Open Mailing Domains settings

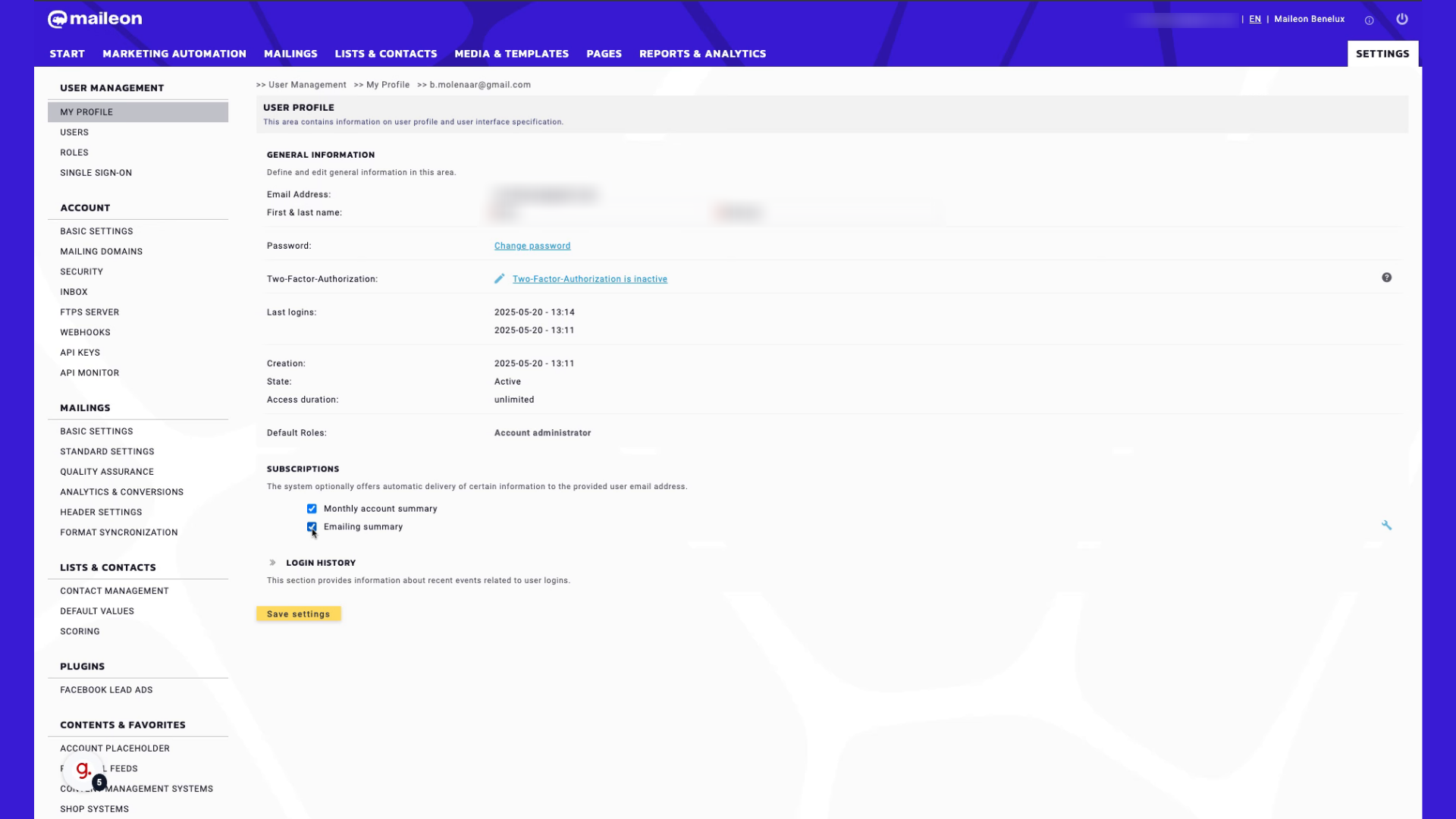point(102,252)
